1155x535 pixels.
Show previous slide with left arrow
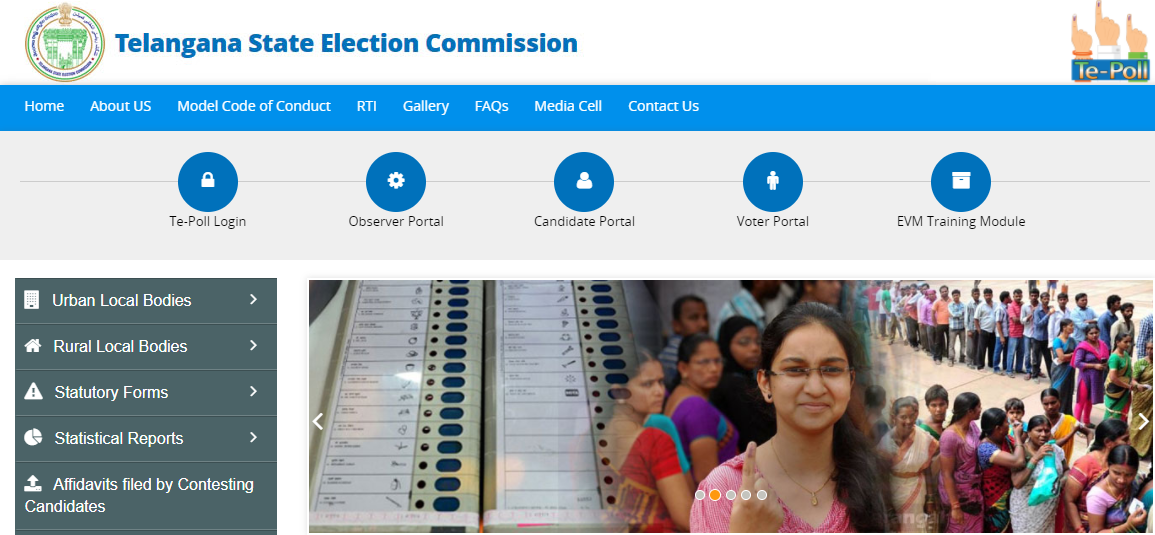318,422
